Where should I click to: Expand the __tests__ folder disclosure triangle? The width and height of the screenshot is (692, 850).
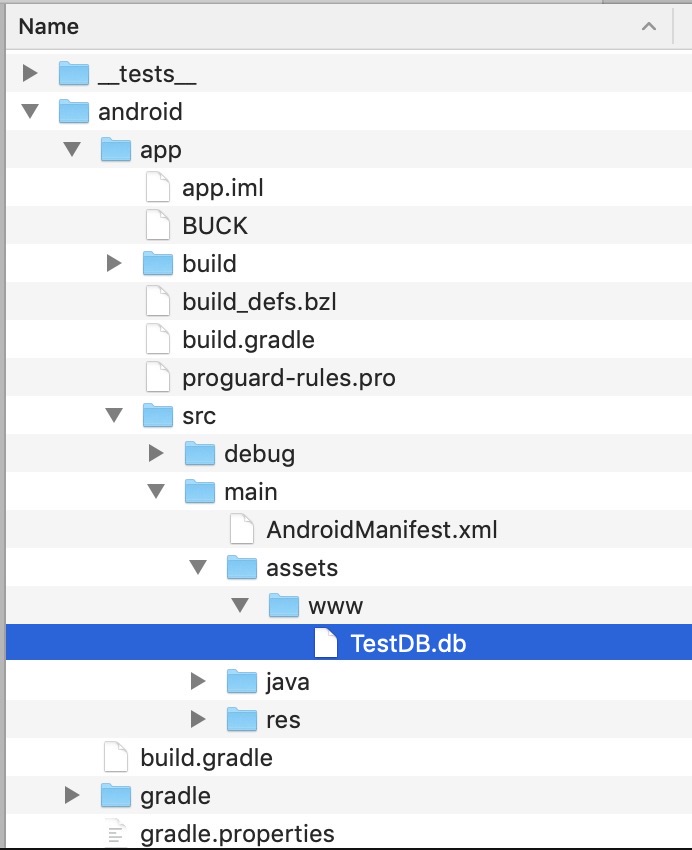click(x=30, y=73)
